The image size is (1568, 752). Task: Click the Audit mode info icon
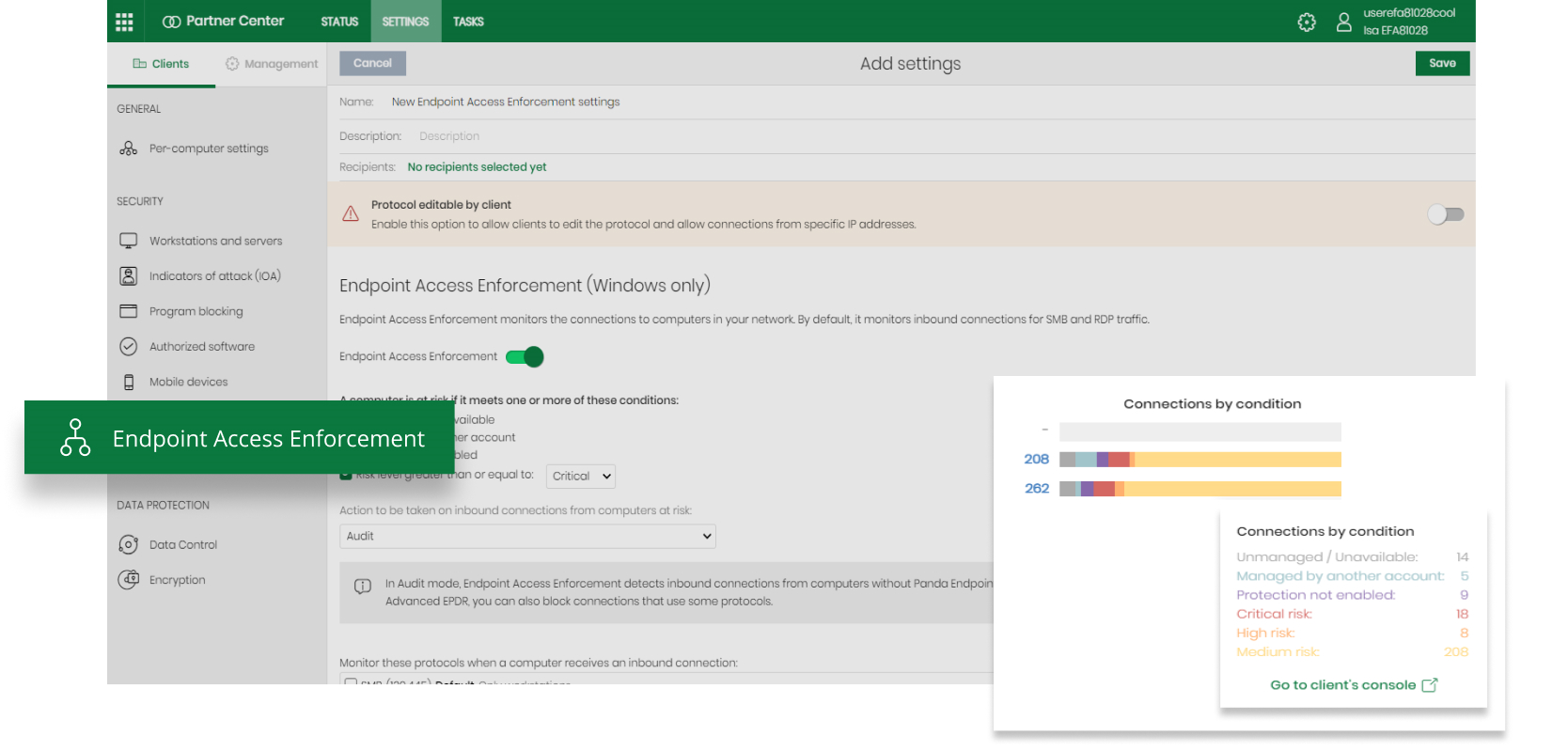(363, 587)
